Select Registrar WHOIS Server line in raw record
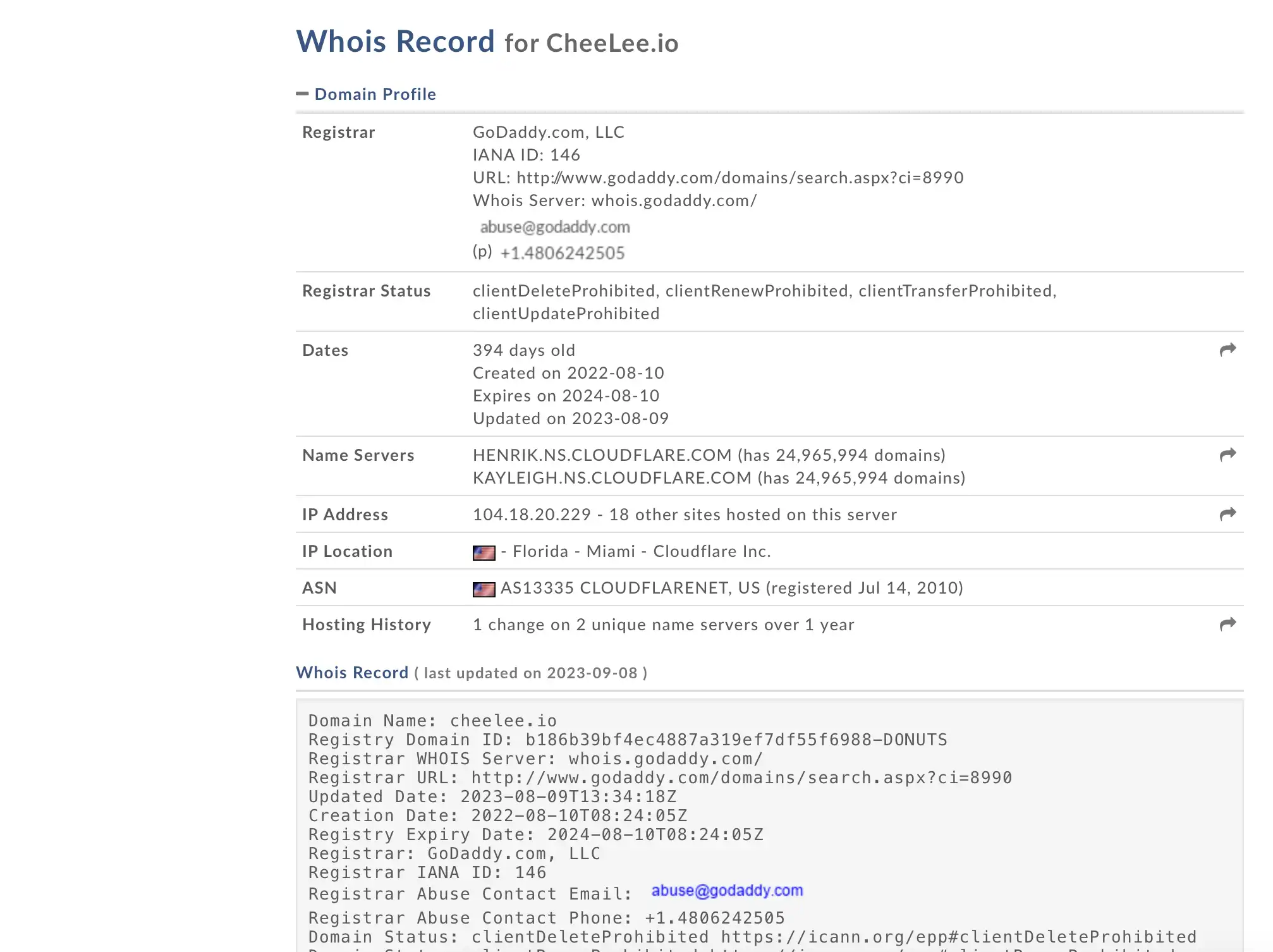Image resolution: width=1273 pixels, height=952 pixels. (x=535, y=759)
